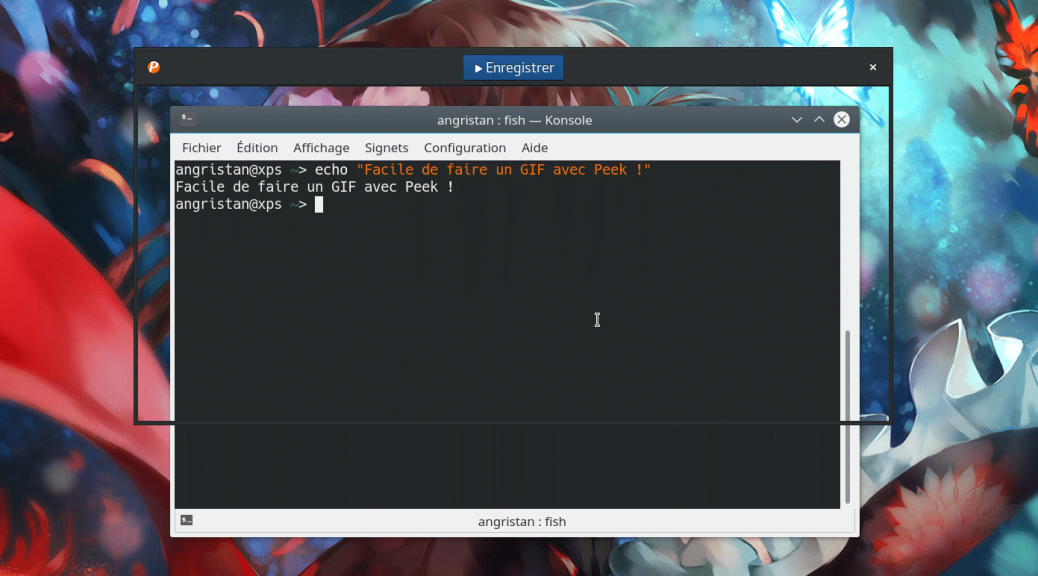Select the 'angristan : fish' tab
This screenshot has height=576, width=1038.
(x=522, y=522)
